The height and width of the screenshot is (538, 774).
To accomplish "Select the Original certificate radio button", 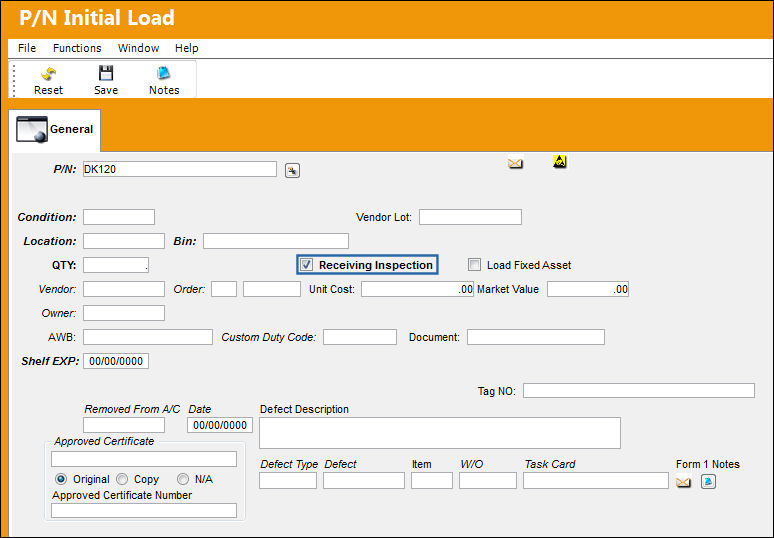I will [61, 479].
